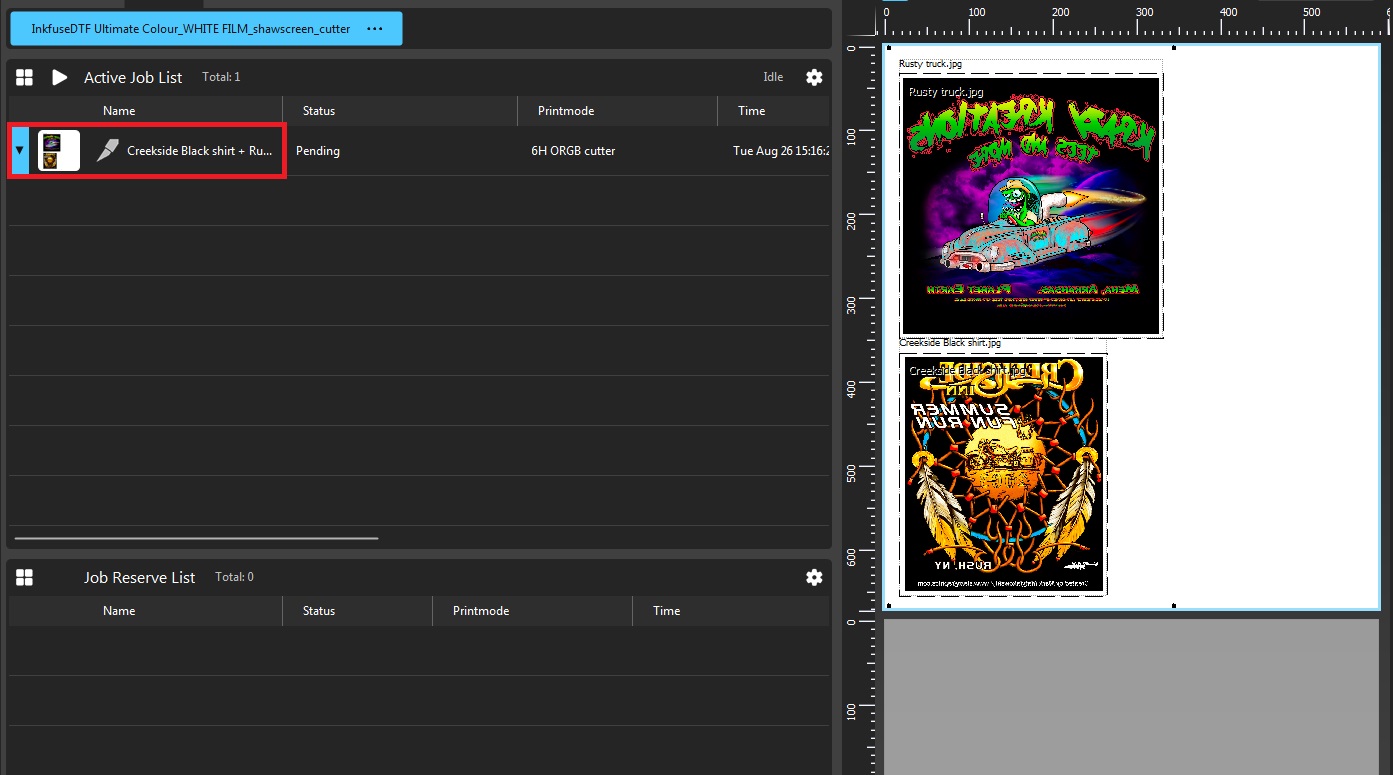The image size is (1393, 775).
Task: Select the InkfuseDTF Ultimate Colour printer tab
Action: (190, 29)
